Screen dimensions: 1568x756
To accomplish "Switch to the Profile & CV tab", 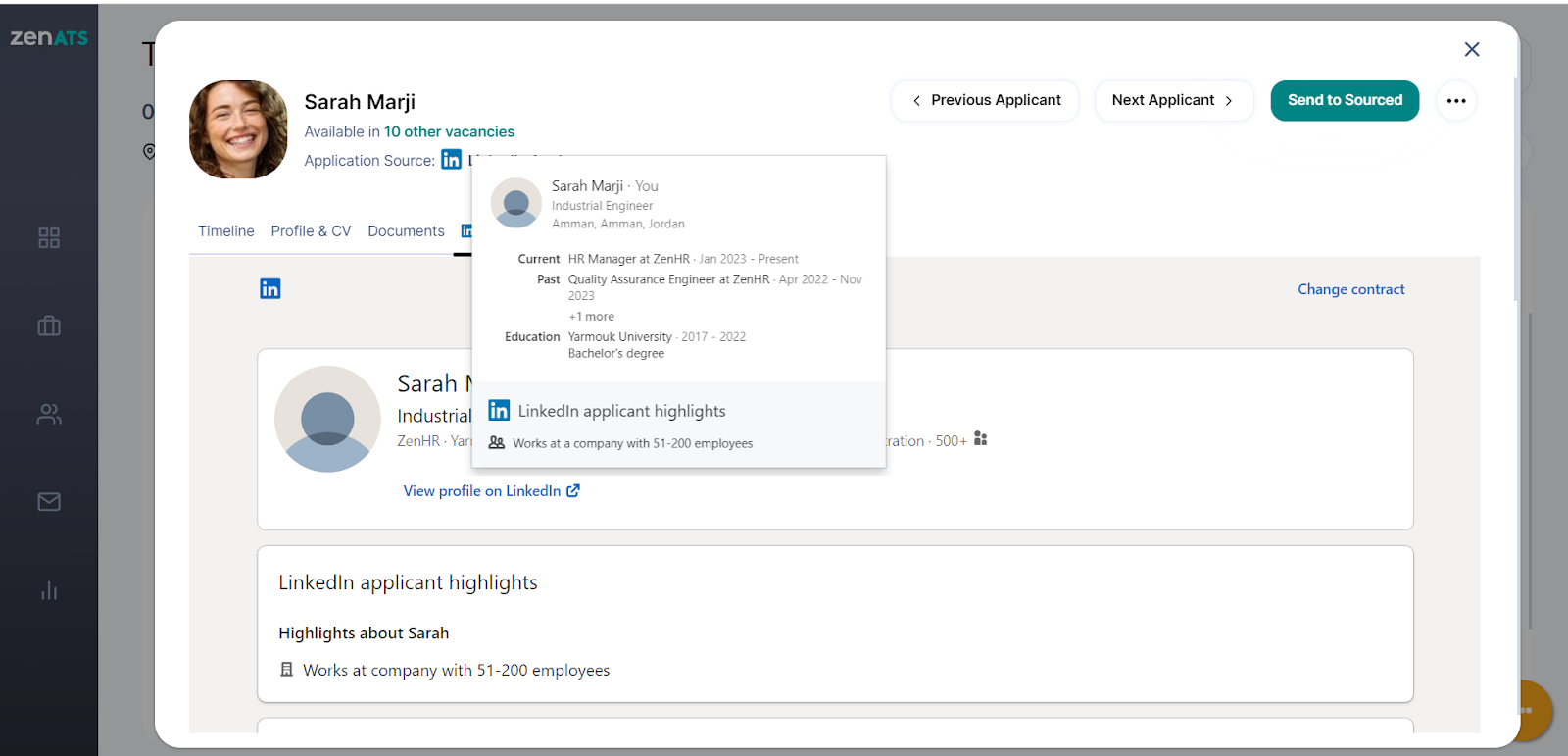I will [x=311, y=231].
